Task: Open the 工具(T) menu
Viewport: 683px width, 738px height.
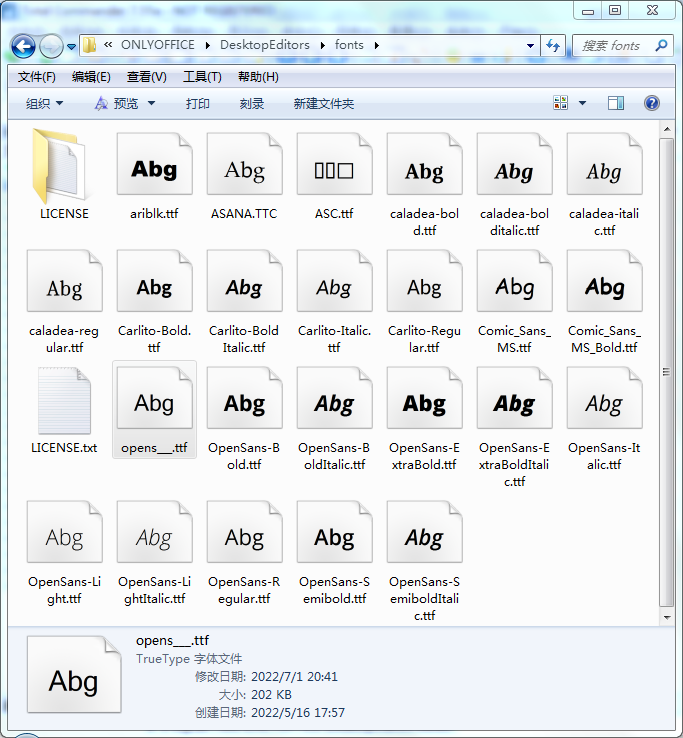Action: click(x=202, y=77)
